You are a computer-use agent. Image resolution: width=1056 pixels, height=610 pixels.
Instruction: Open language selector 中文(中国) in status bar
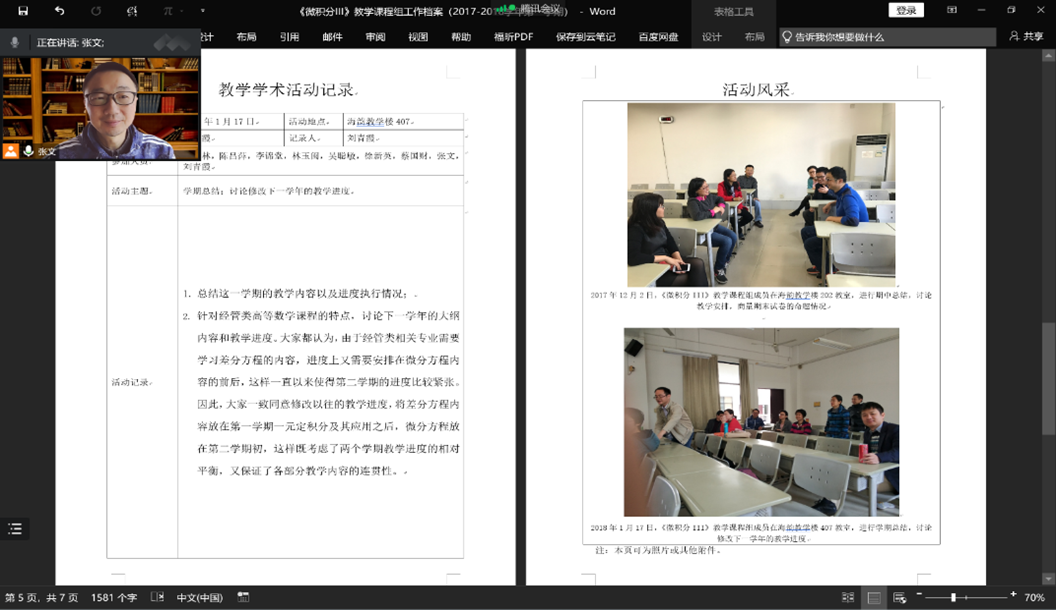(x=200, y=598)
